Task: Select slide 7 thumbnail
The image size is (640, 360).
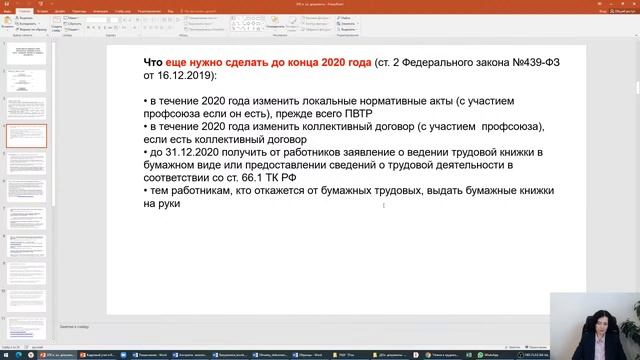Action: 27,218
